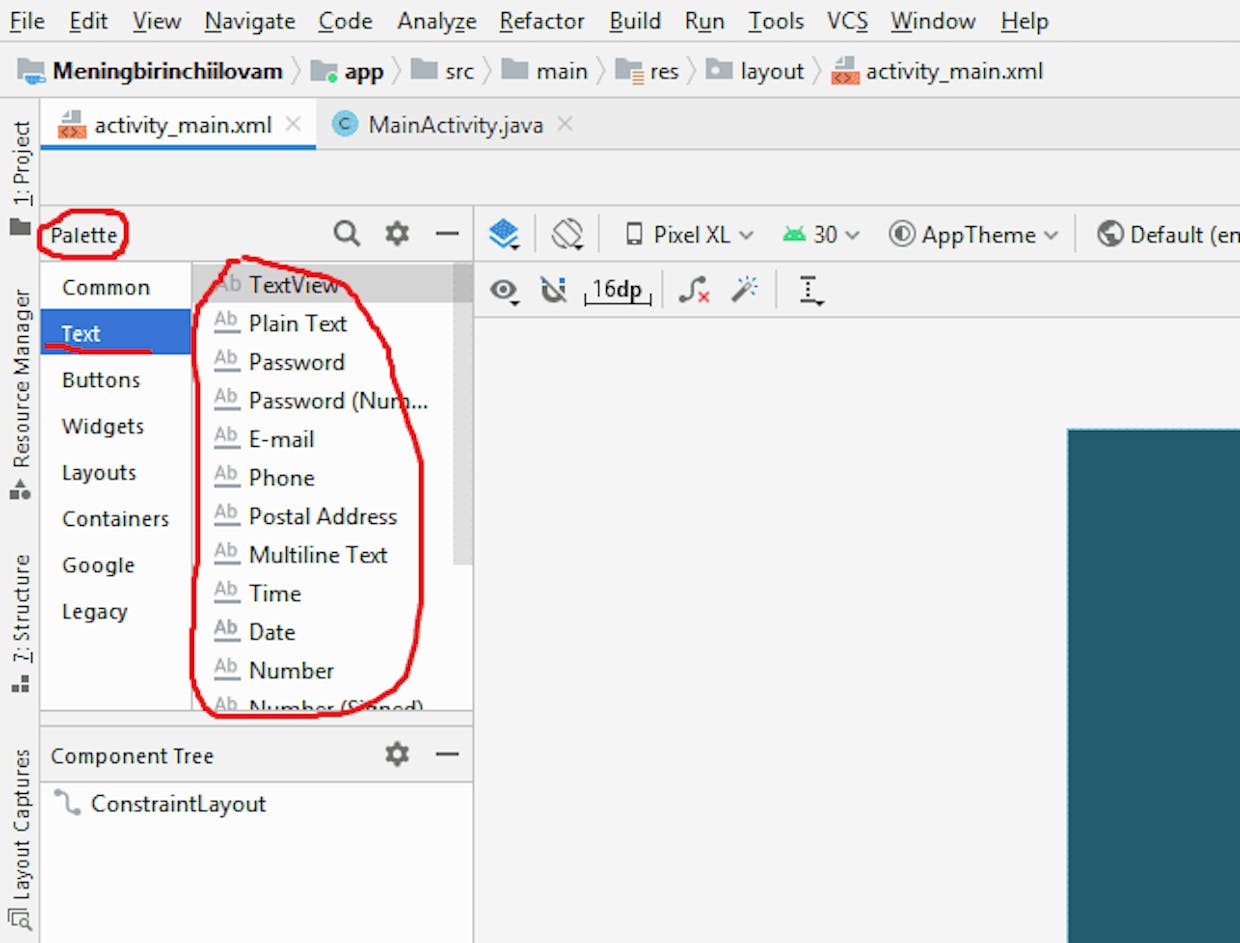Open the Build menu
The width and height of the screenshot is (1240, 943).
point(635,21)
